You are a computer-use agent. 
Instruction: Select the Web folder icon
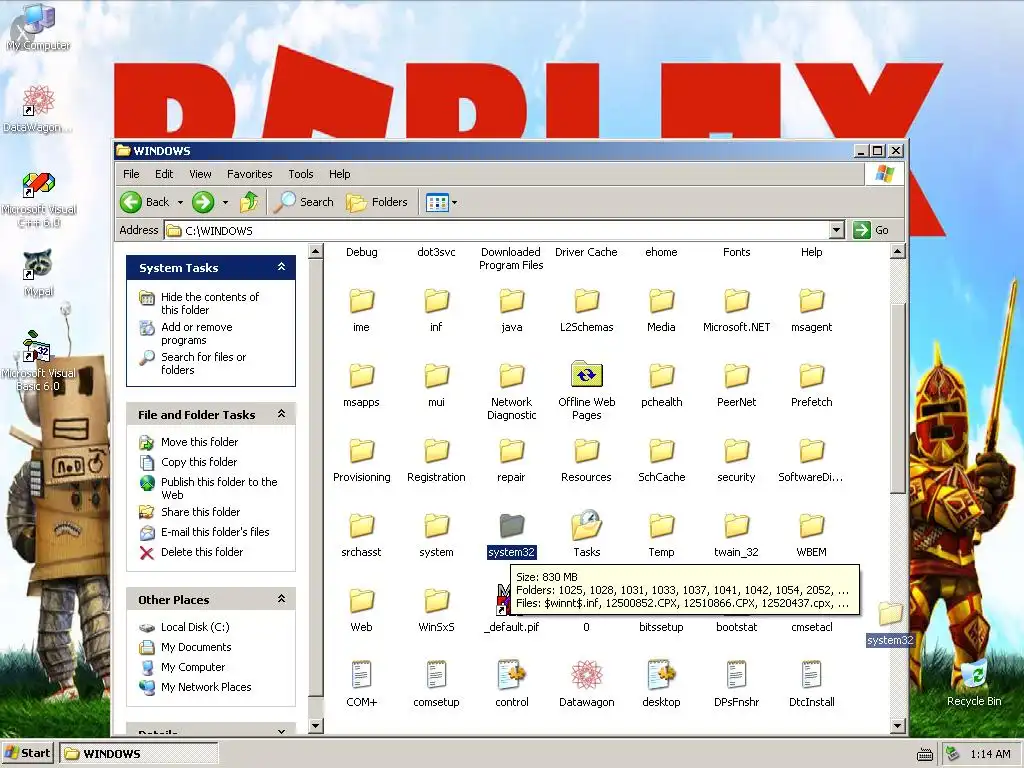(361, 600)
